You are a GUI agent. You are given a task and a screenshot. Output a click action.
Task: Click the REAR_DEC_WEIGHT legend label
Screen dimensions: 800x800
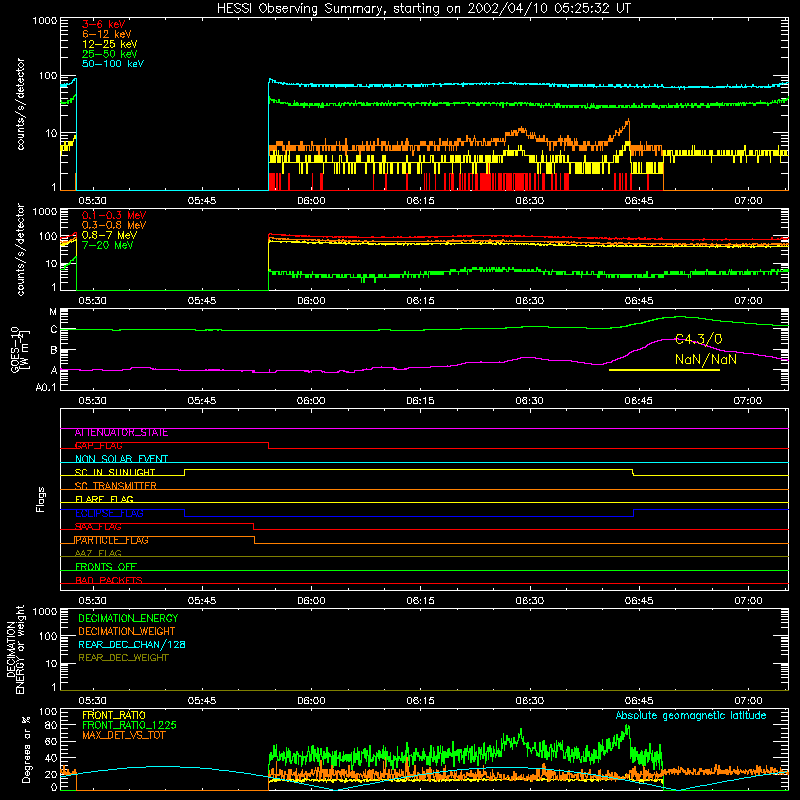click(123, 658)
